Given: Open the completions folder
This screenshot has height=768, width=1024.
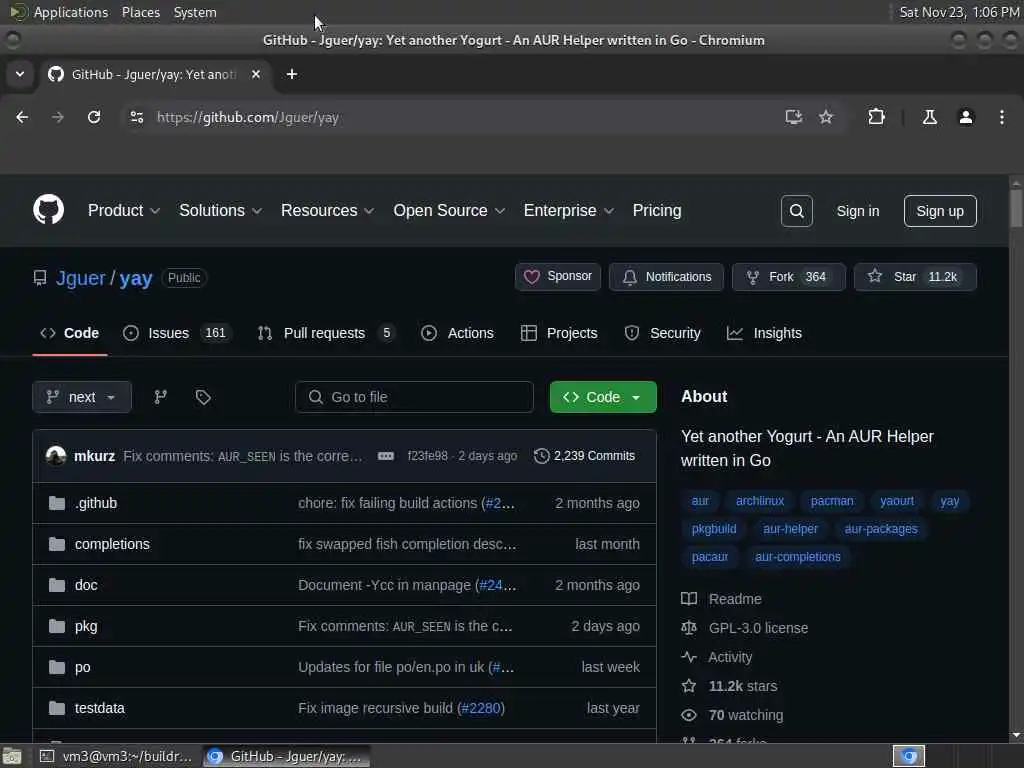Looking at the screenshot, I should (x=112, y=544).
